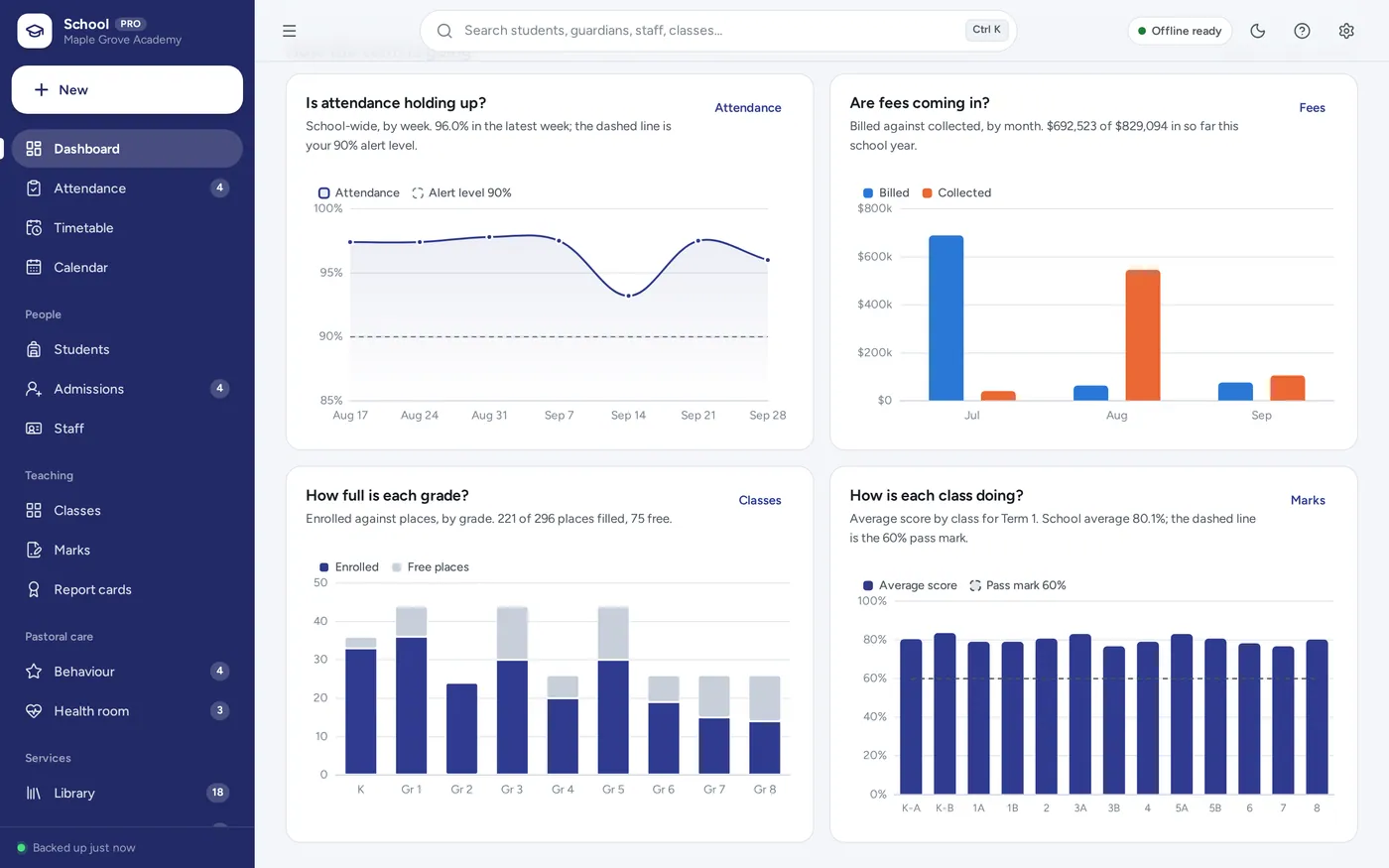Click the Calendar icon in sidebar
This screenshot has width=1389, height=868.
click(x=34, y=268)
